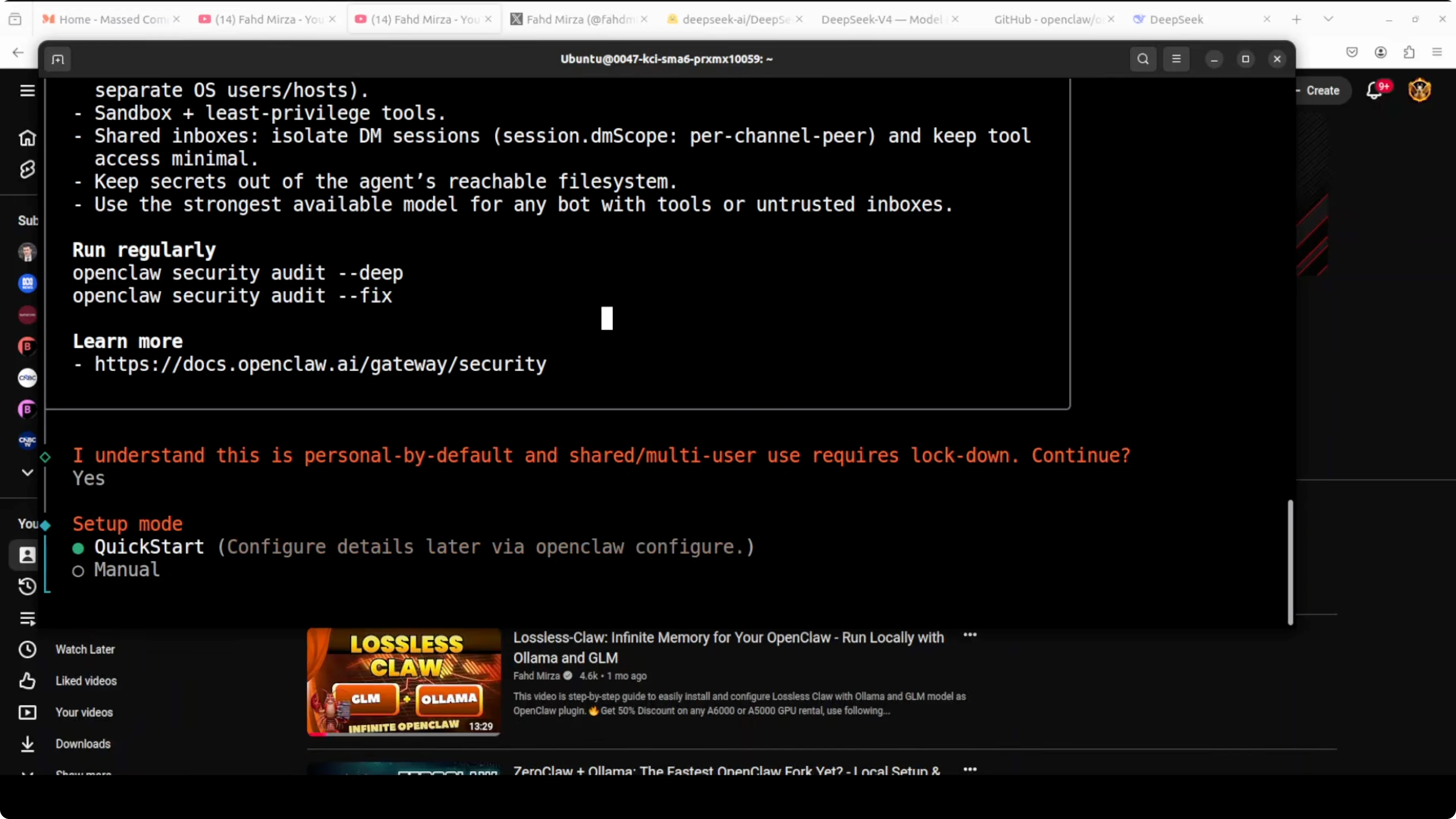
Task: Click the terminal vertical scrollbar
Action: pos(1290,562)
